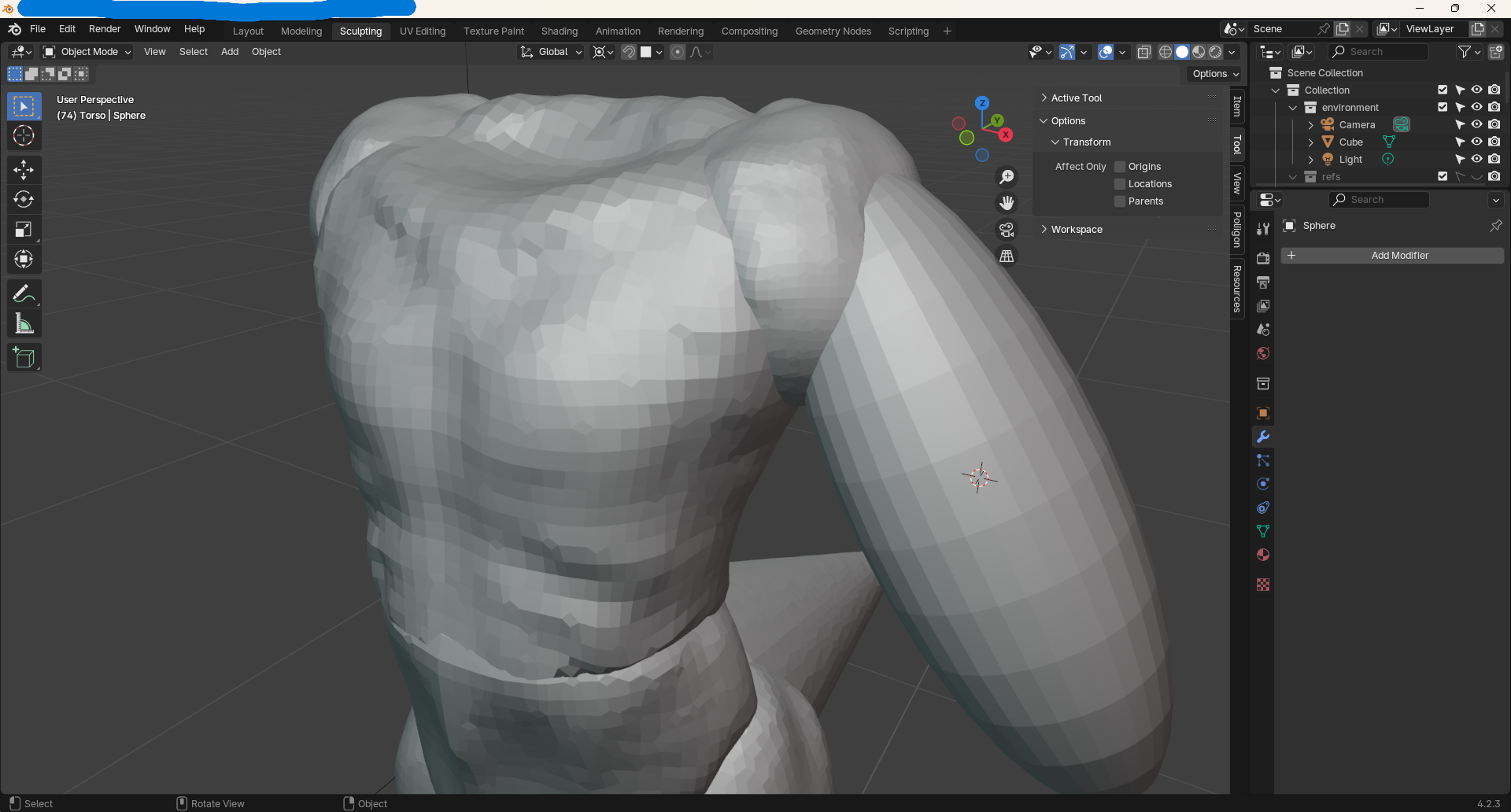
Task: Toggle camera view in viewport
Action: click(1007, 230)
